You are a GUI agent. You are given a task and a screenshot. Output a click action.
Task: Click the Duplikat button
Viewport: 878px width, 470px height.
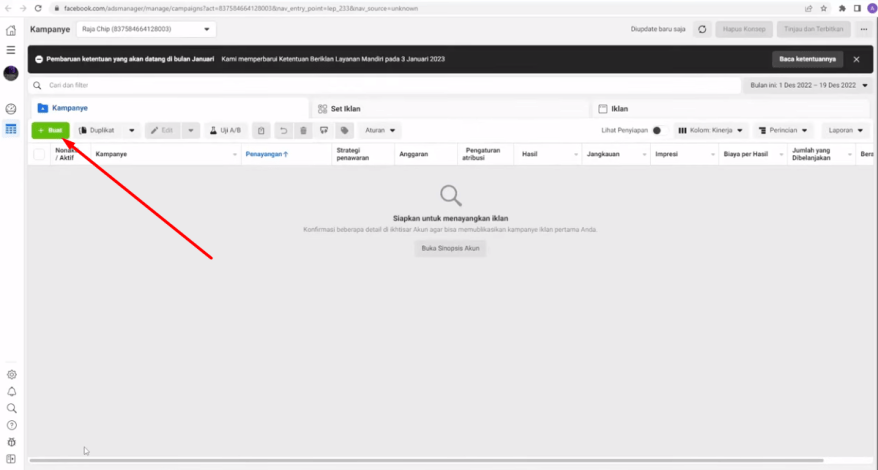pos(97,131)
